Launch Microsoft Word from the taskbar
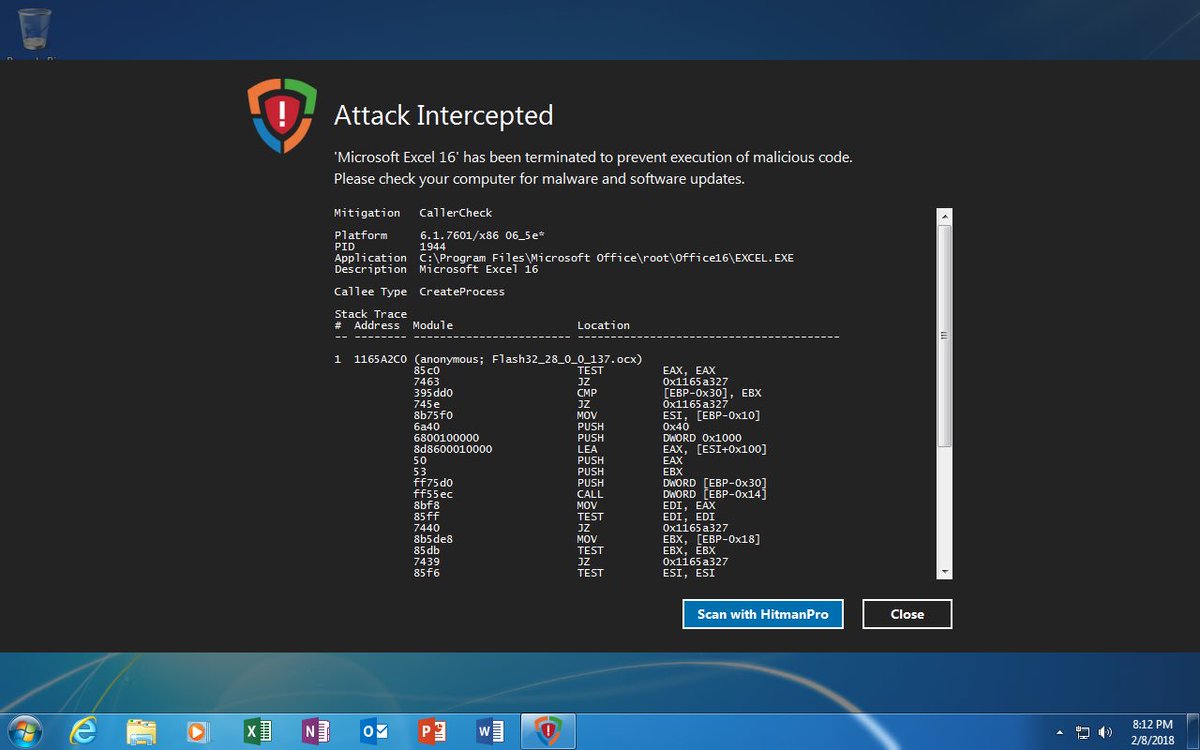1200x750 pixels. coord(488,731)
